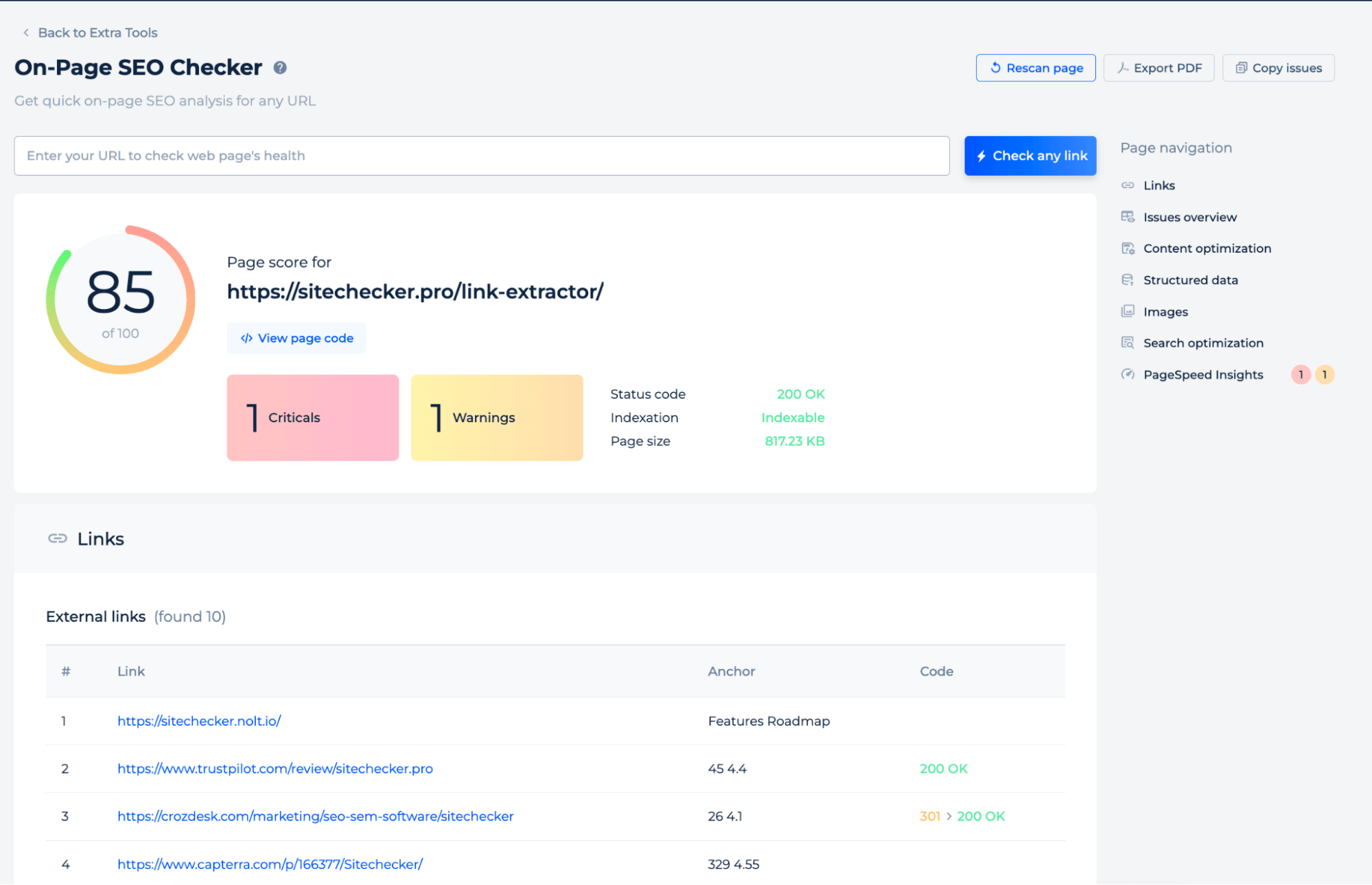Click the Content optimization navigation icon
Screen dimensions: 1372x885
[1128, 249]
